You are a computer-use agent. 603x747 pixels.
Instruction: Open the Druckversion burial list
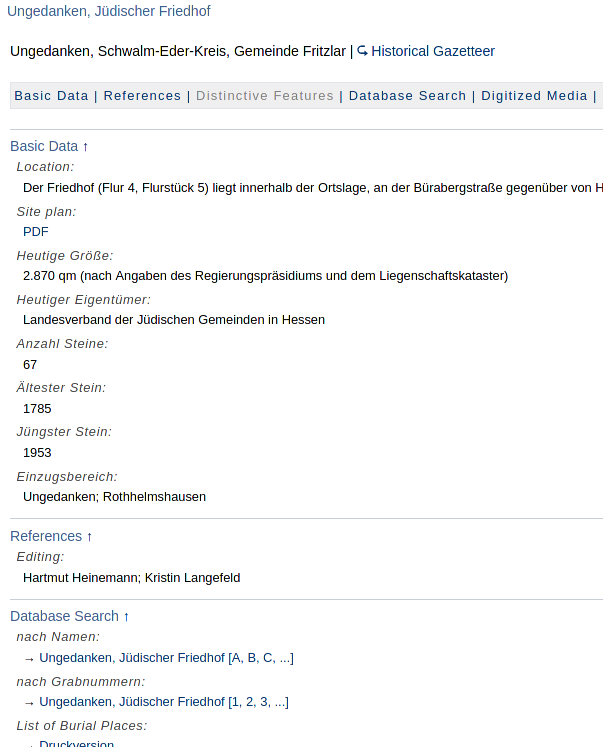[x=76, y=743]
